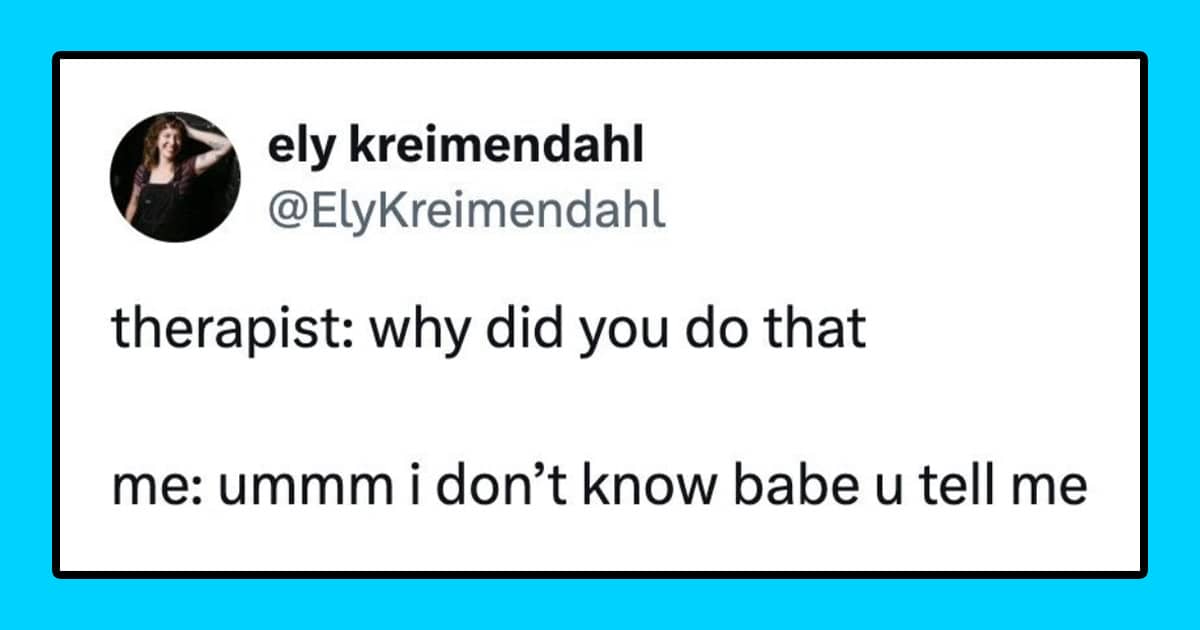1200x630 pixels.
Task: Click the line "therapist: why did you do that"
Action: tap(488, 331)
